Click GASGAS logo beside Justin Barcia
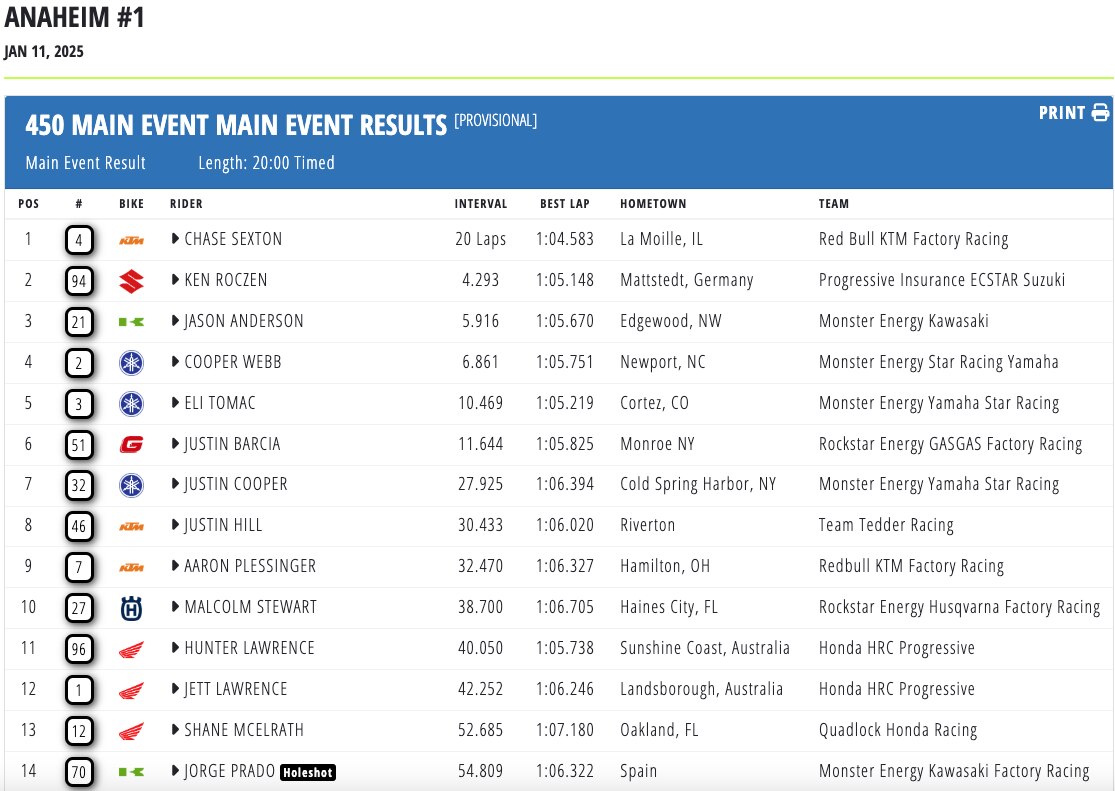Viewport: 1115px width, 791px height. click(x=131, y=444)
